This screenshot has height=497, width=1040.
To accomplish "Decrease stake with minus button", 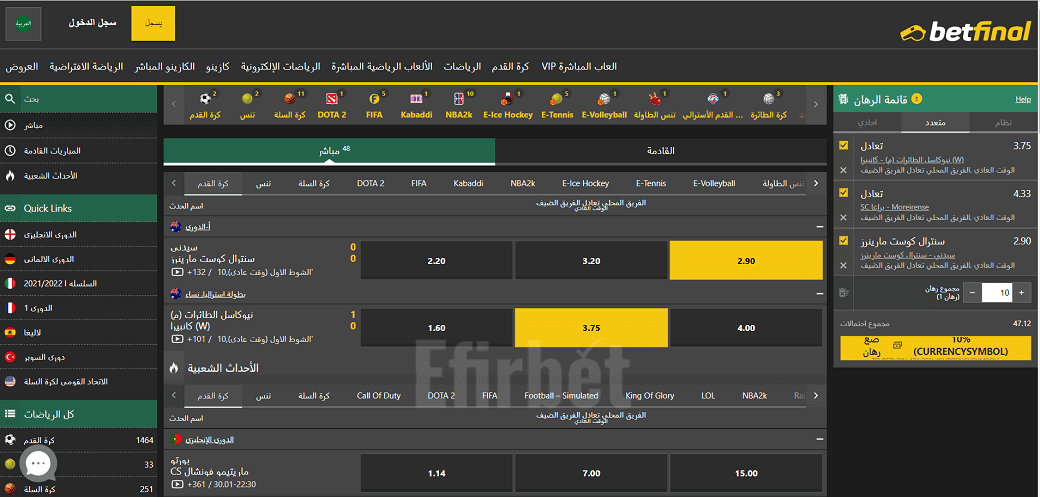I will (972, 293).
